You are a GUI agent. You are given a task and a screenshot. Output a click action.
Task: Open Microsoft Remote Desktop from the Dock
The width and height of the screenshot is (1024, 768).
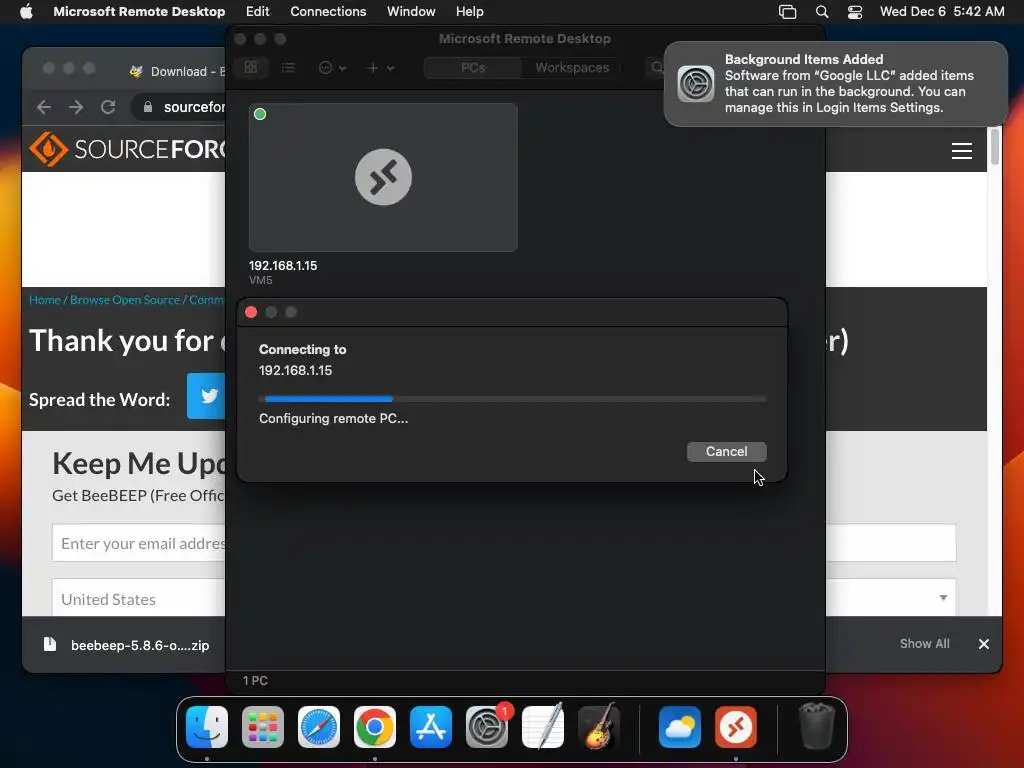(736, 727)
